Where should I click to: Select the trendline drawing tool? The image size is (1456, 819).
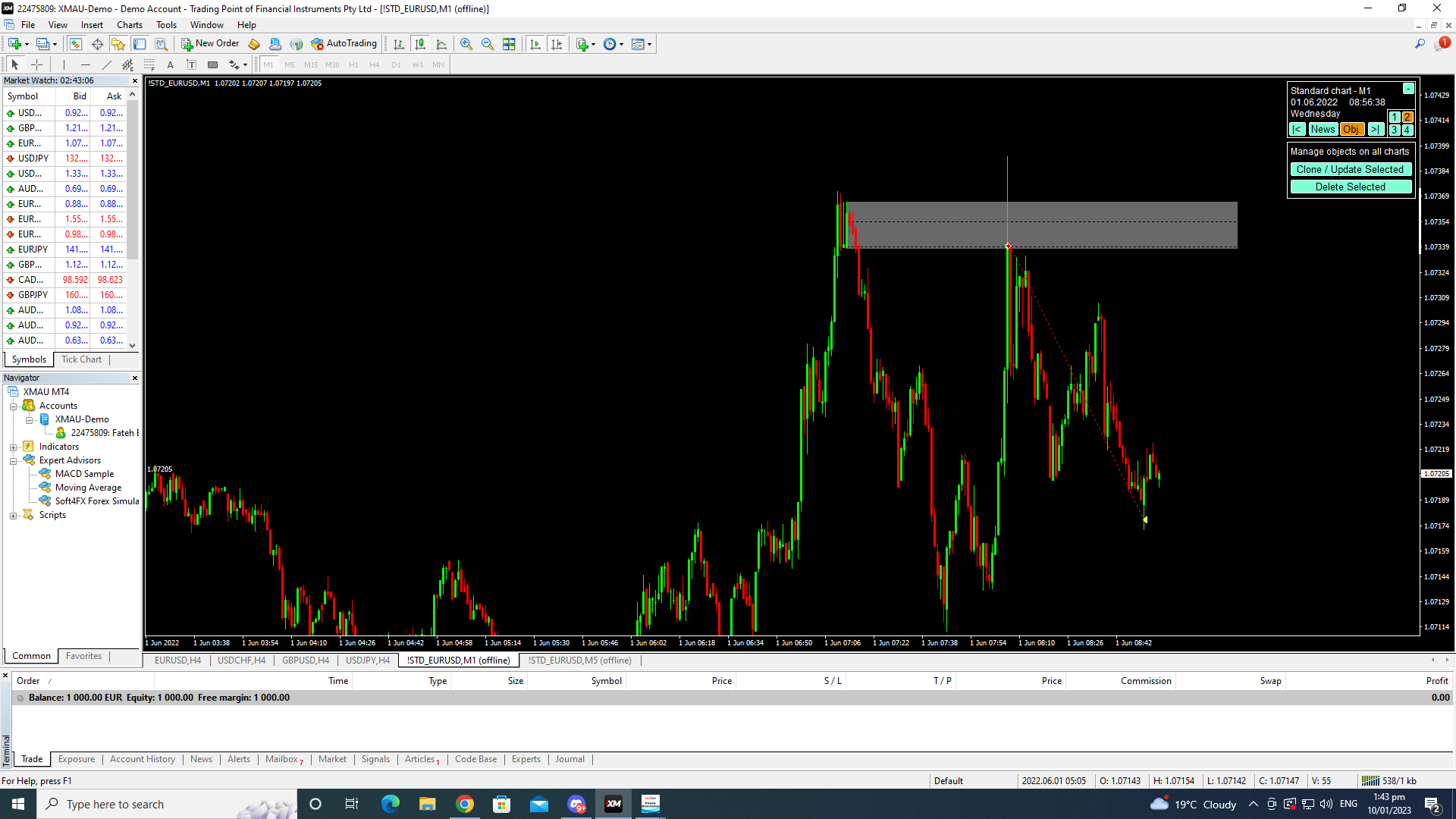pos(107,65)
